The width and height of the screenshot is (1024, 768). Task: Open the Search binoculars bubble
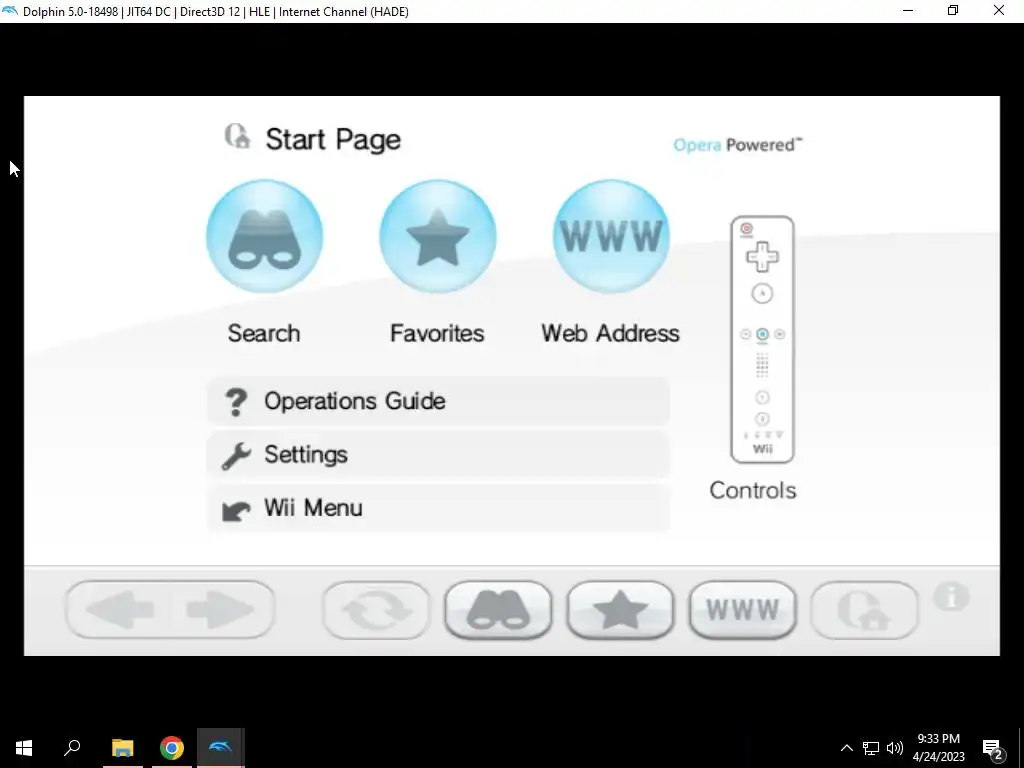[x=264, y=236]
